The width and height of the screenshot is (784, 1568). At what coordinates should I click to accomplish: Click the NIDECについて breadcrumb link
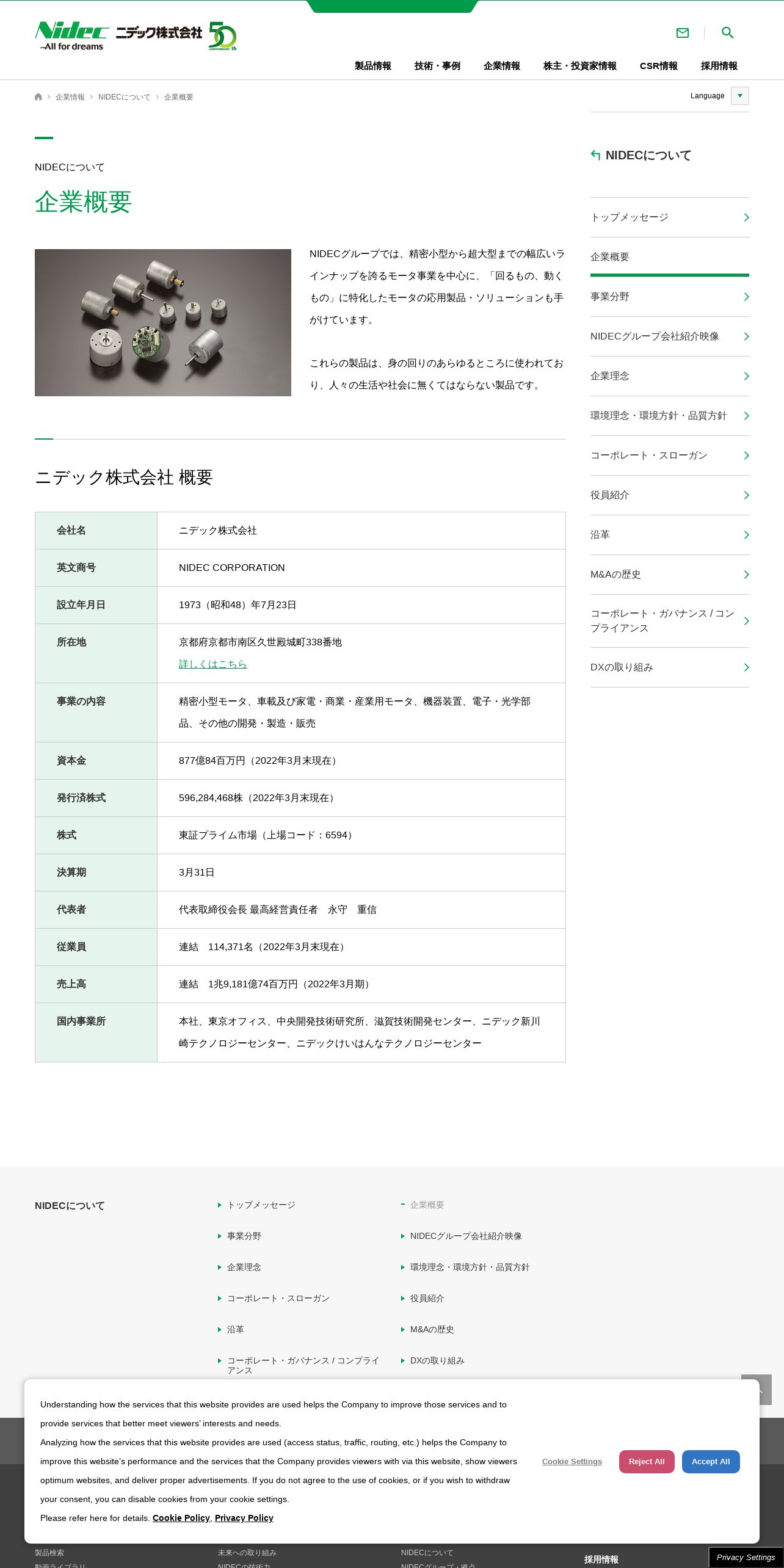point(124,97)
